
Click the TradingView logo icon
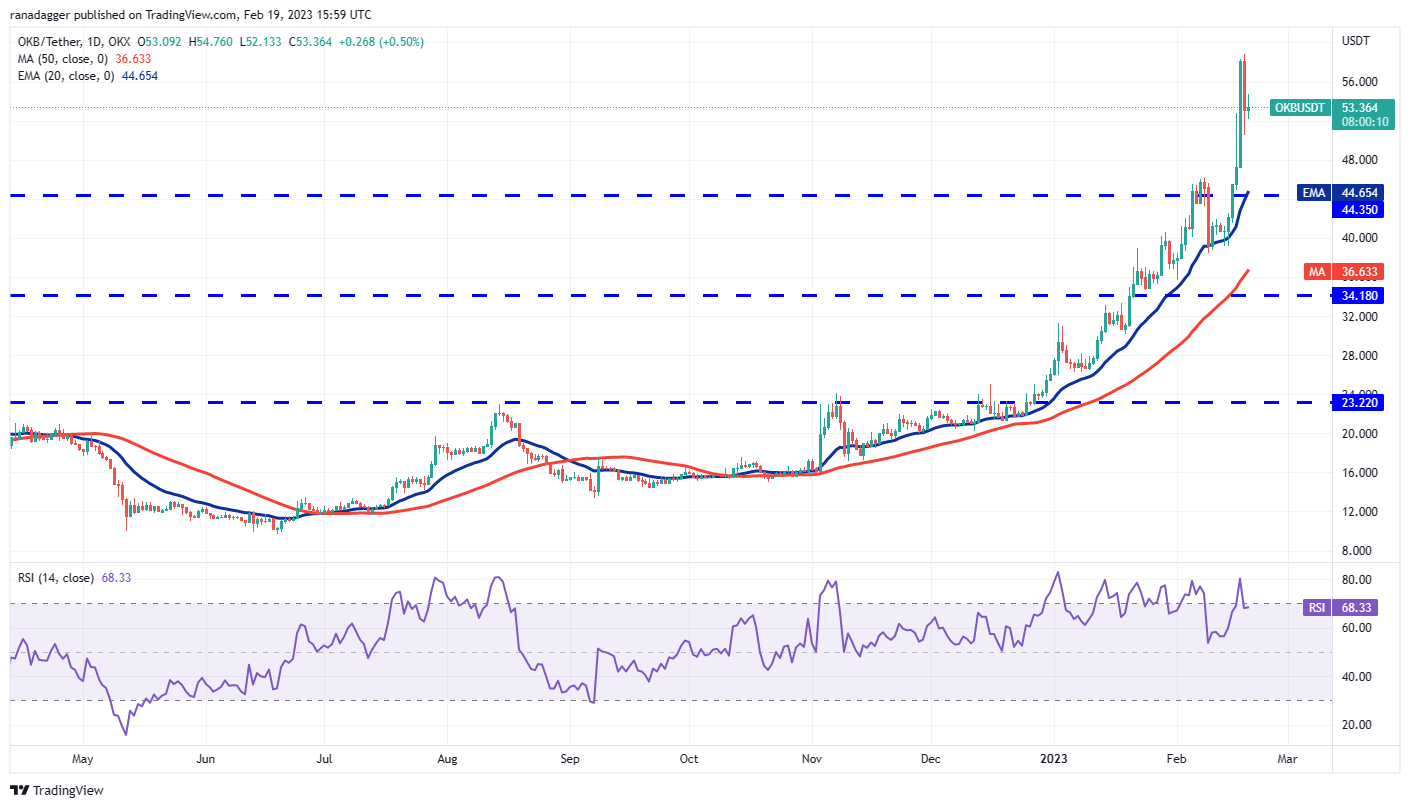[x=19, y=790]
